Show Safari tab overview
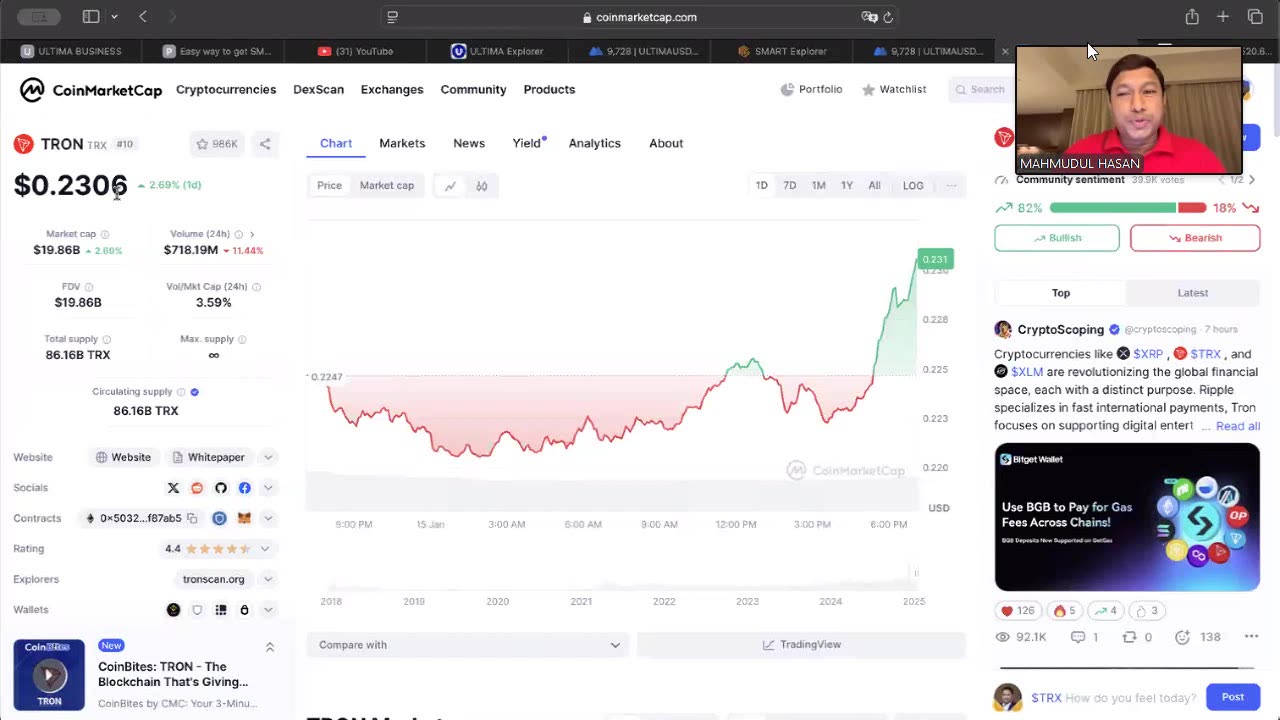The height and width of the screenshot is (720, 1280). (x=1255, y=17)
